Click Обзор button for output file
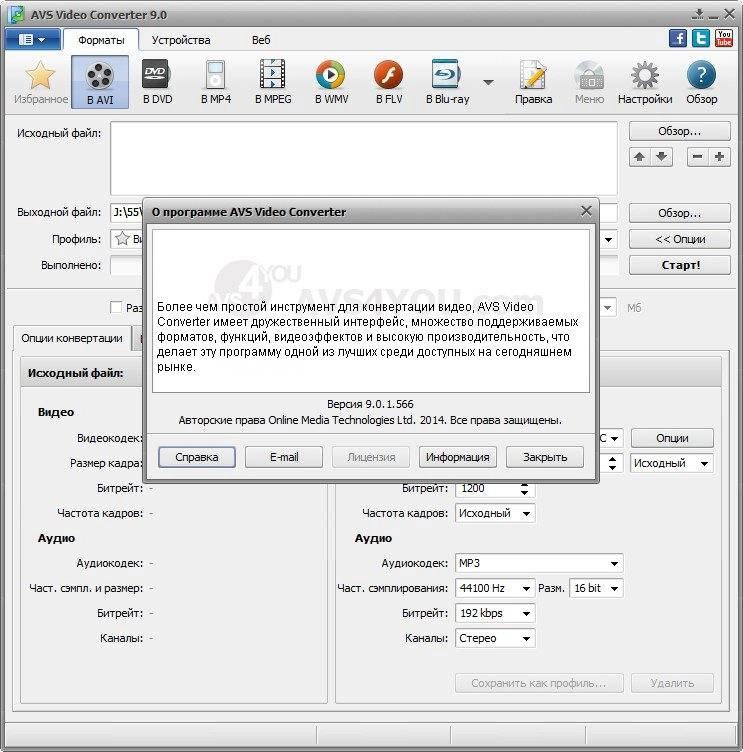This screenshot has height=752, width=743. (x=680, y=213)
